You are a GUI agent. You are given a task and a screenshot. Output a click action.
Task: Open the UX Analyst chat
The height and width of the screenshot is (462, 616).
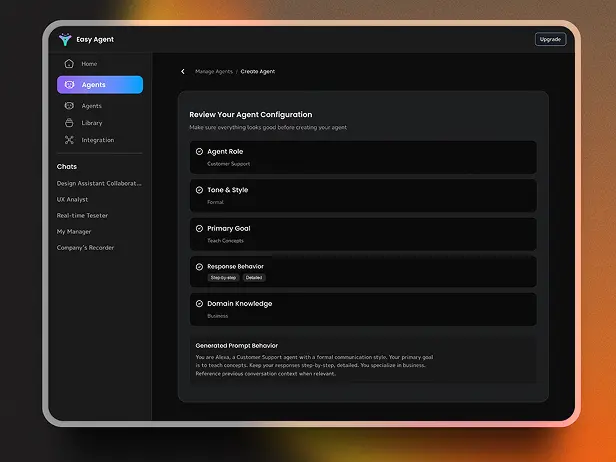73,200
